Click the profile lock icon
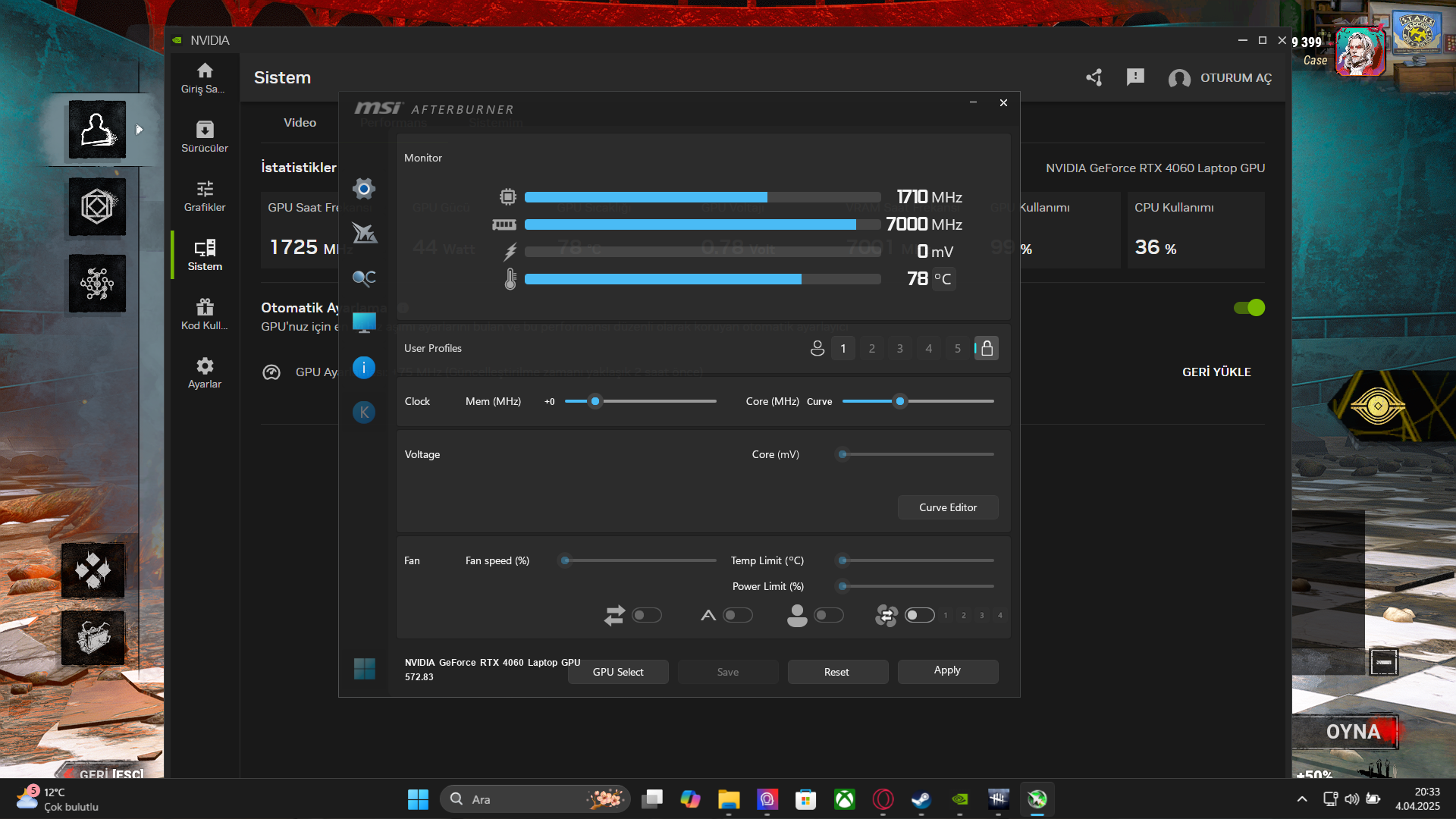The height and width of the screenshot is (819, 1456). 987,348
